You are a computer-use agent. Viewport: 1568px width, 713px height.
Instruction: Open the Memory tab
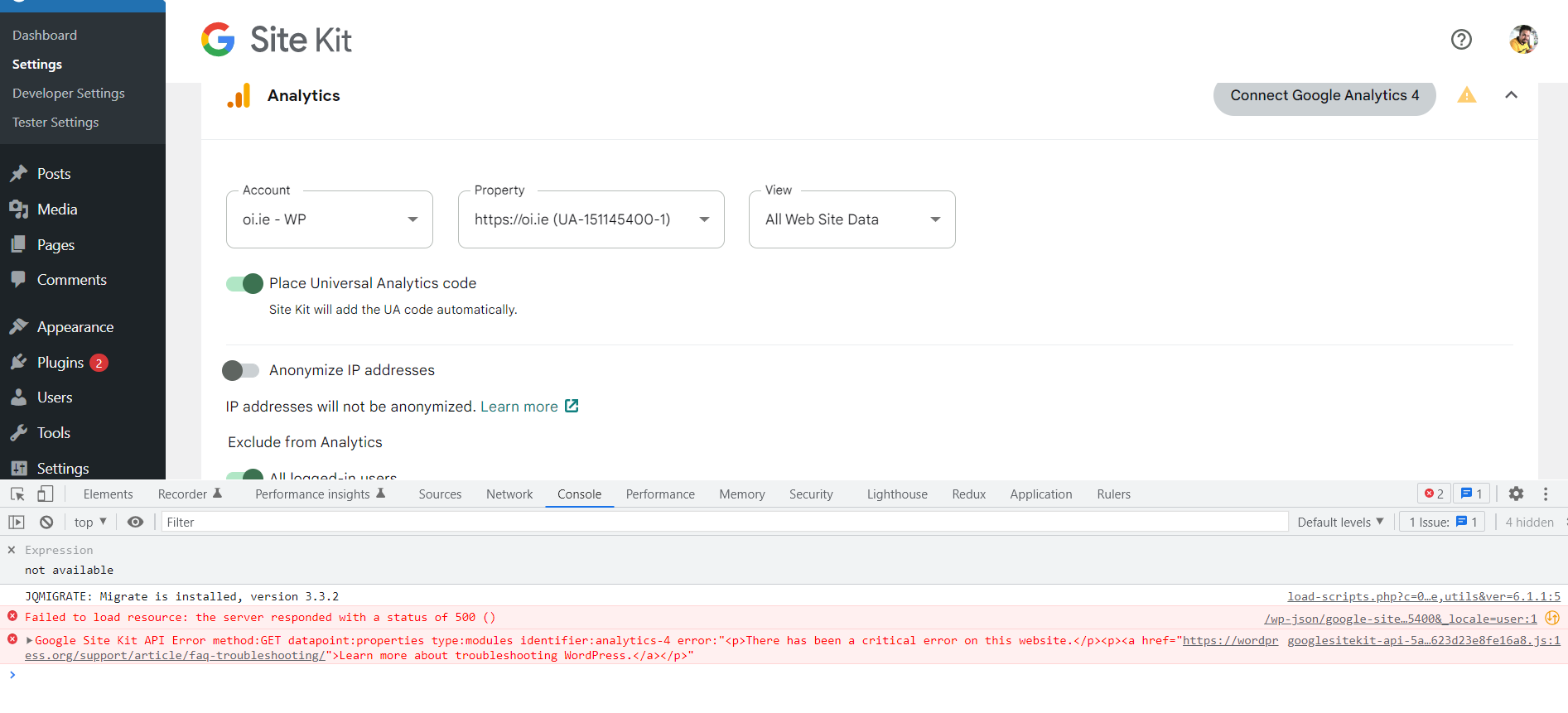[742, 494]
